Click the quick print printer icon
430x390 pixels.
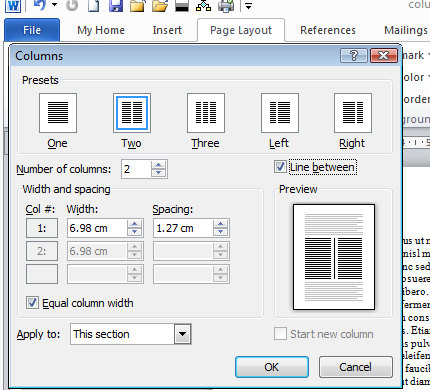pos(226,6)
